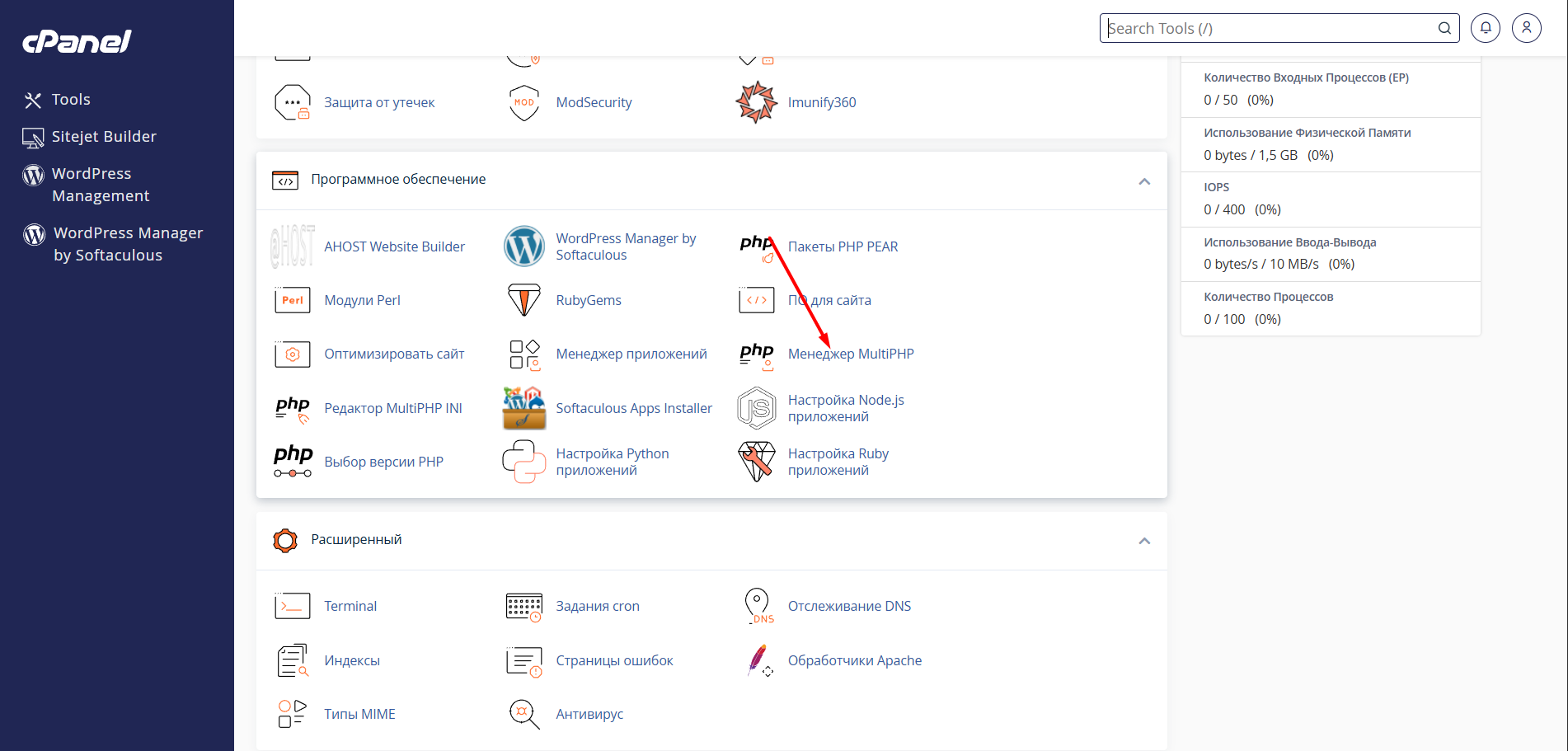
Task: Click the Расширенный section title
Action: click(356, 539)
